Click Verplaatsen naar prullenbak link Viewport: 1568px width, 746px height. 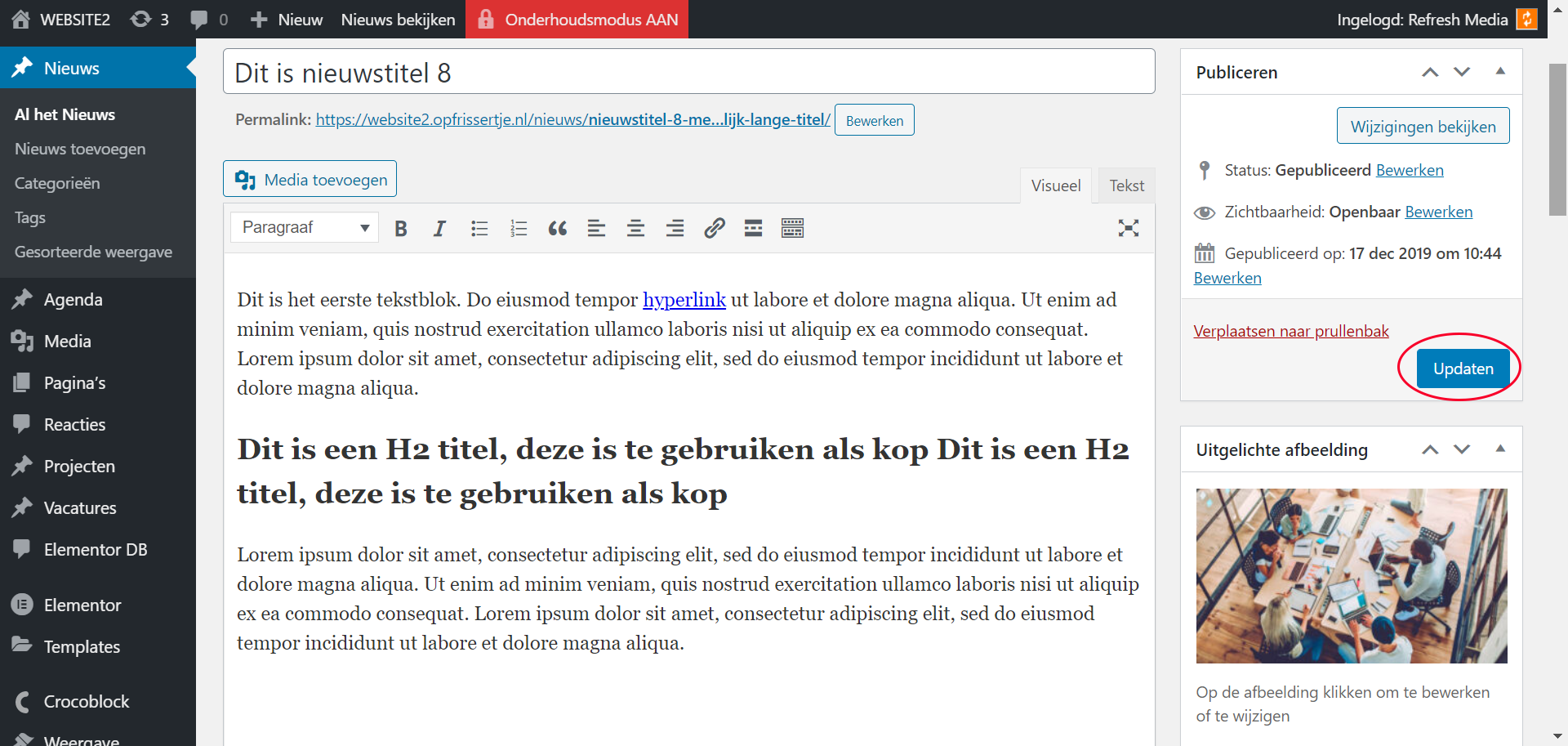click(x=1290, y=331)
